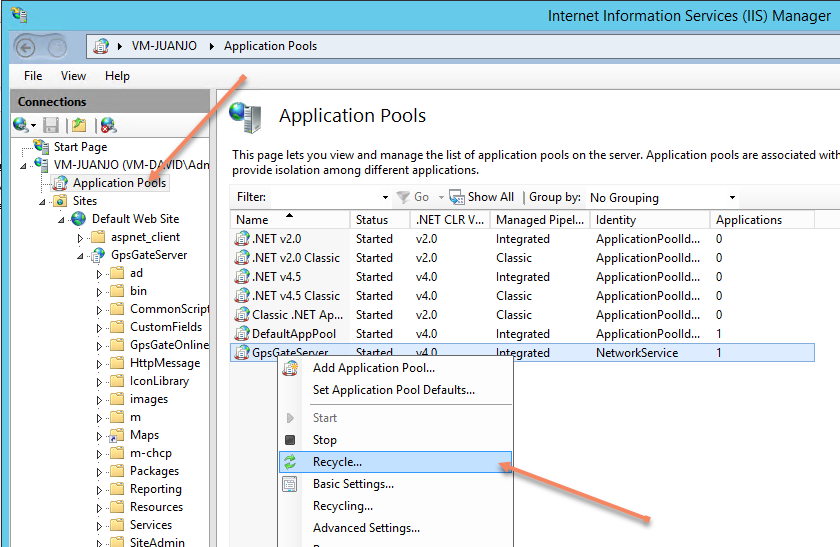Image resolution: width=840 pixels, height=547 pixels.
Task: Click the Add Application Pool icon
Action: pyautogui.click(x=290, y=368)
